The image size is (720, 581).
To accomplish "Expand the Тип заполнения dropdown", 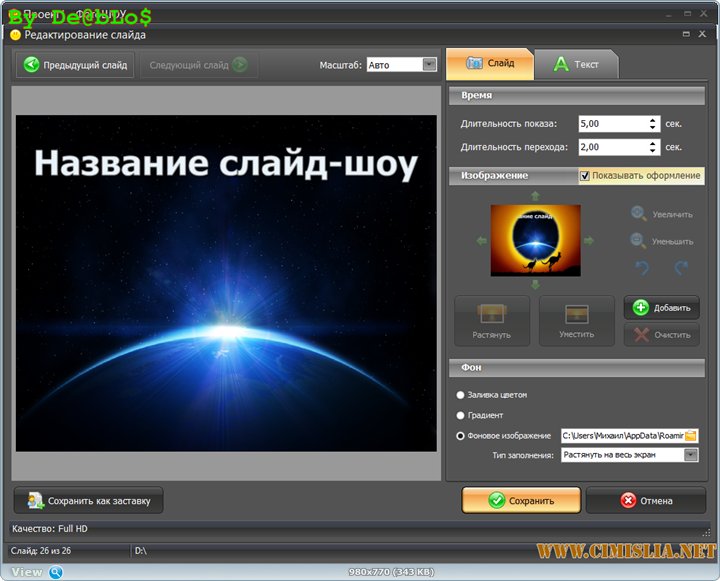I will [x=690, y=455].
